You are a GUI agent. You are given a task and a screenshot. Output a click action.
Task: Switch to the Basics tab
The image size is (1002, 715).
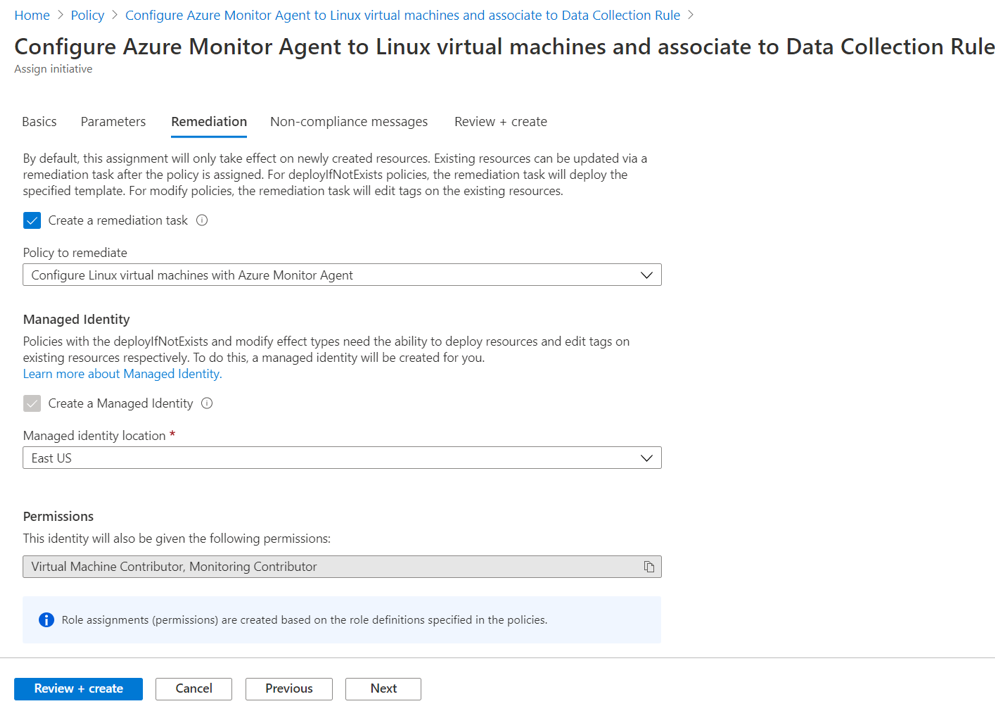[39, 122]
